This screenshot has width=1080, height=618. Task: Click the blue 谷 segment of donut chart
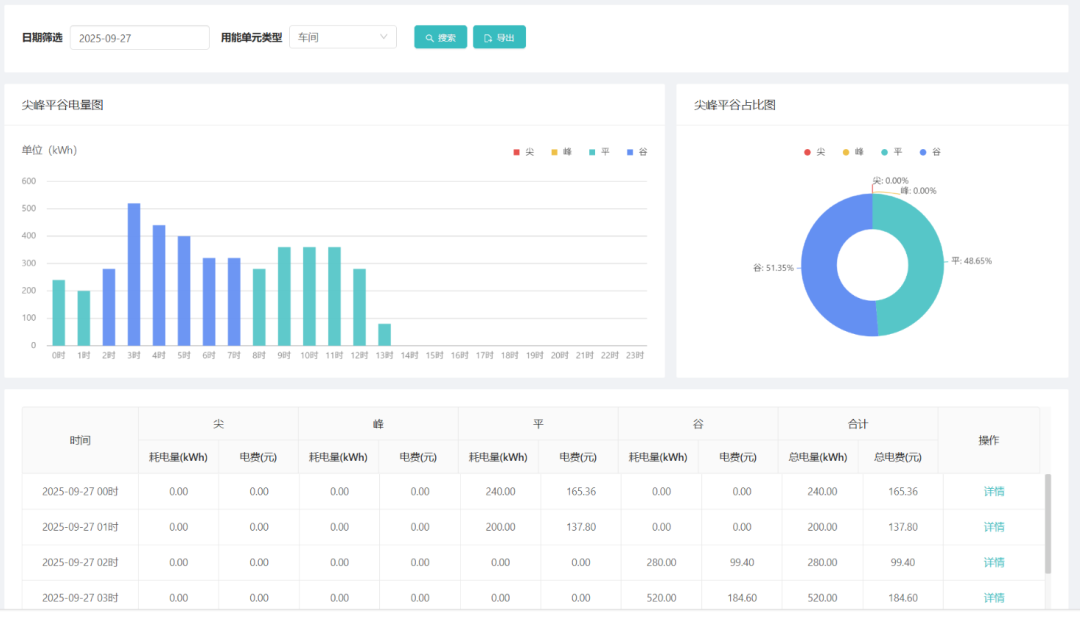(x=820, y=265)
